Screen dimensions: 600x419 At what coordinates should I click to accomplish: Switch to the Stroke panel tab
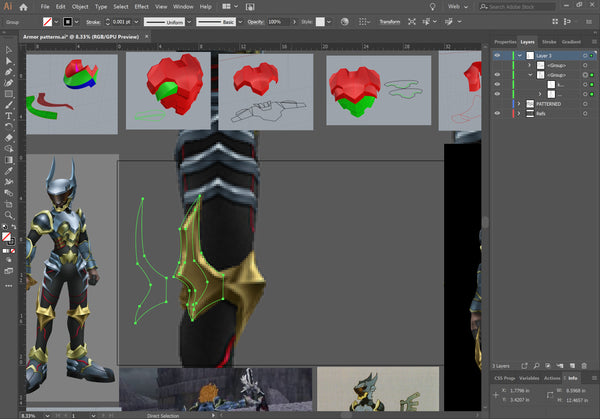point(551,42)
